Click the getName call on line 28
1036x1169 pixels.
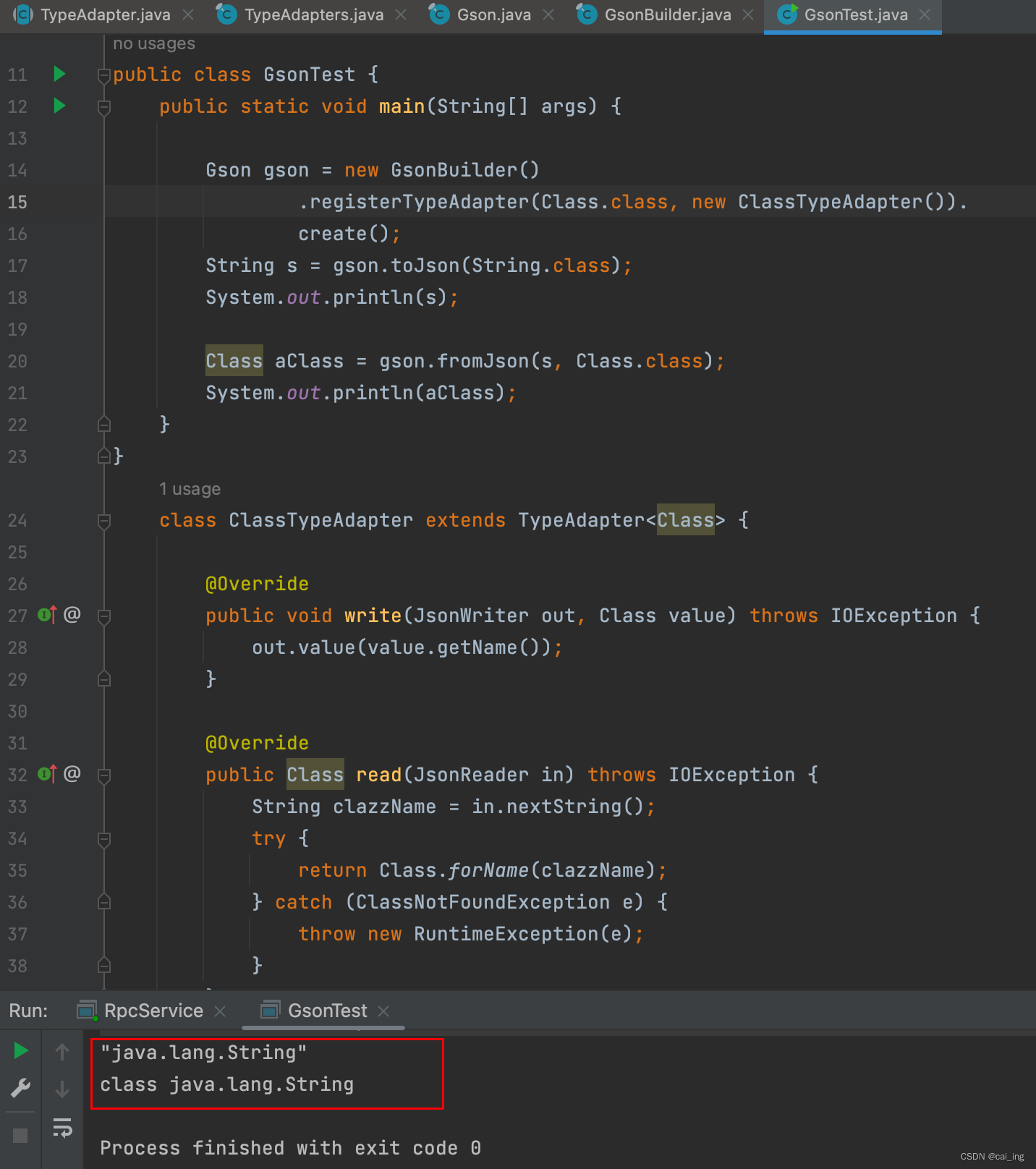point(477,647)
